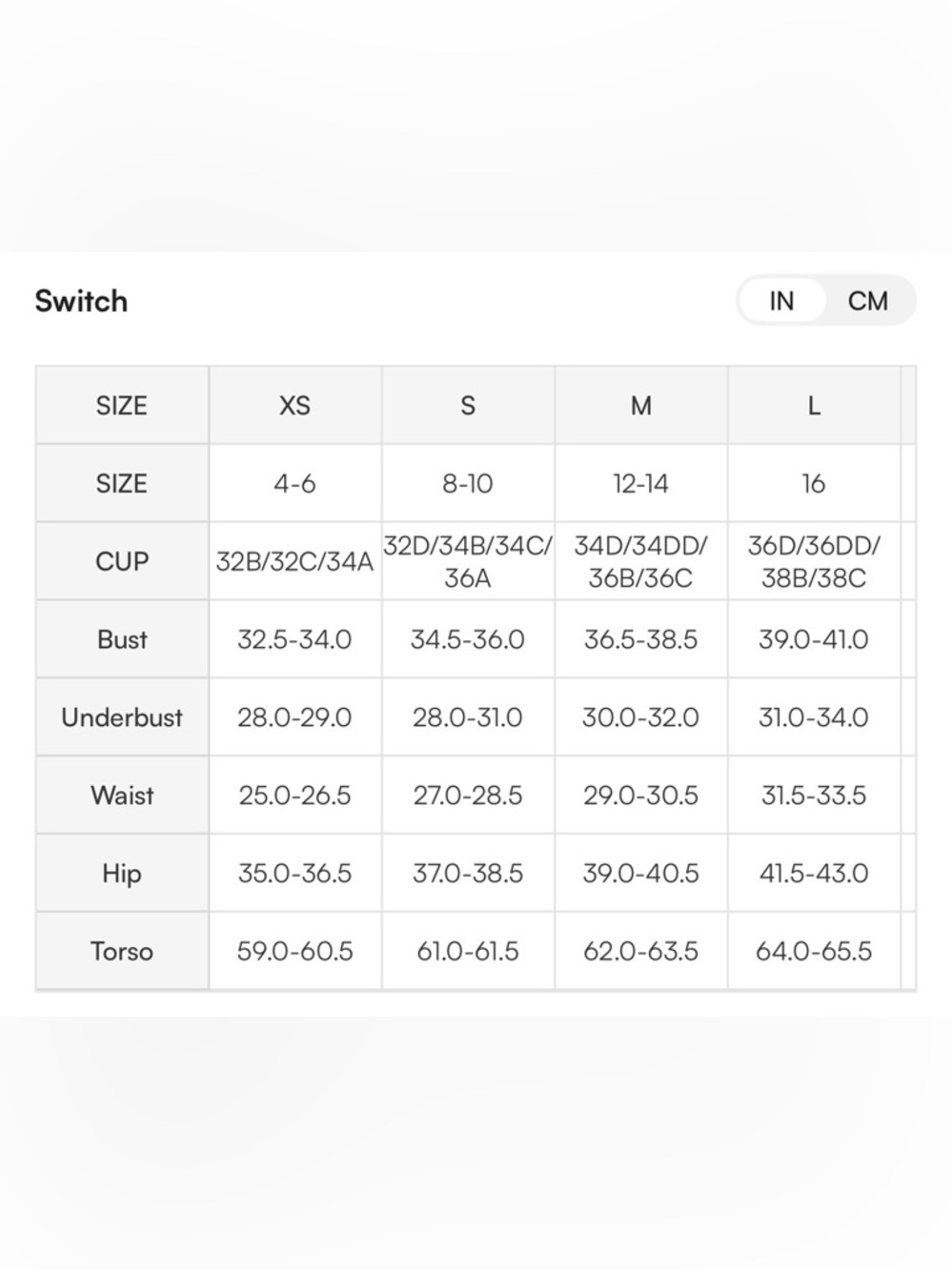
Task: Click the 59.0-60.5 torso cell
Action: (295, 951)
